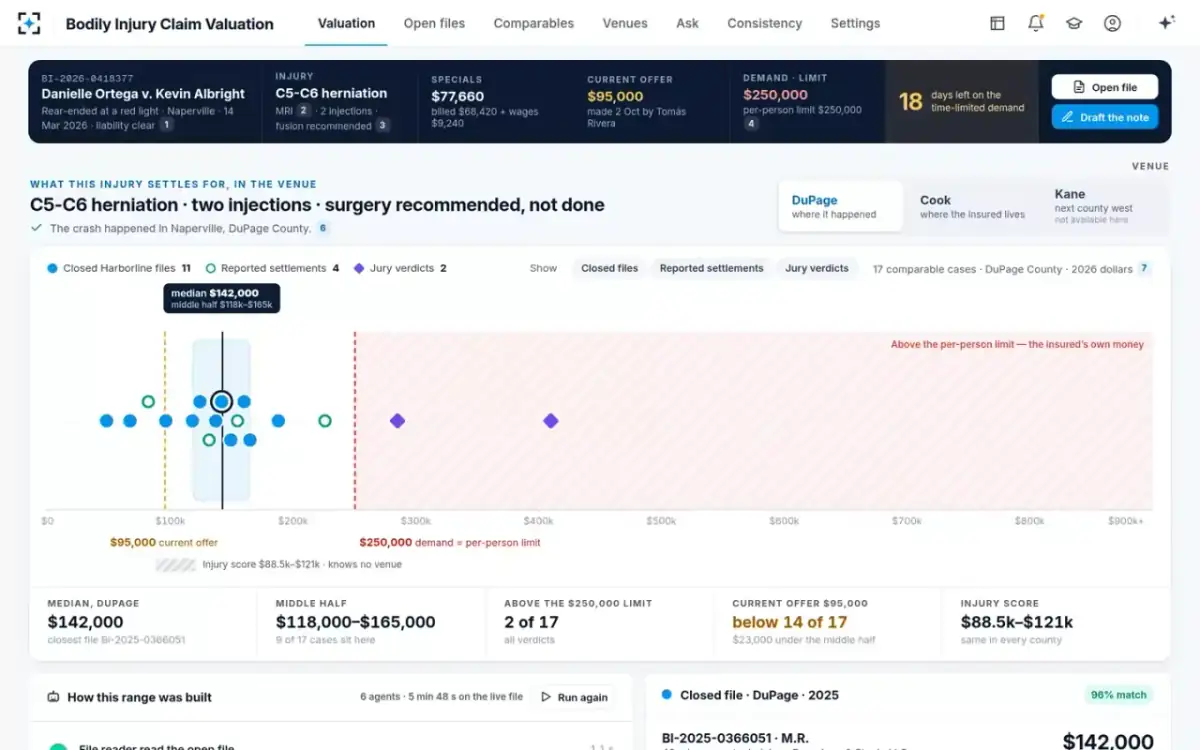This screenshot has width=1200, height=750.
Task: Click the Median, DuPage $142,000 stat
Action: pyautogui.click(x=143, y=621)
